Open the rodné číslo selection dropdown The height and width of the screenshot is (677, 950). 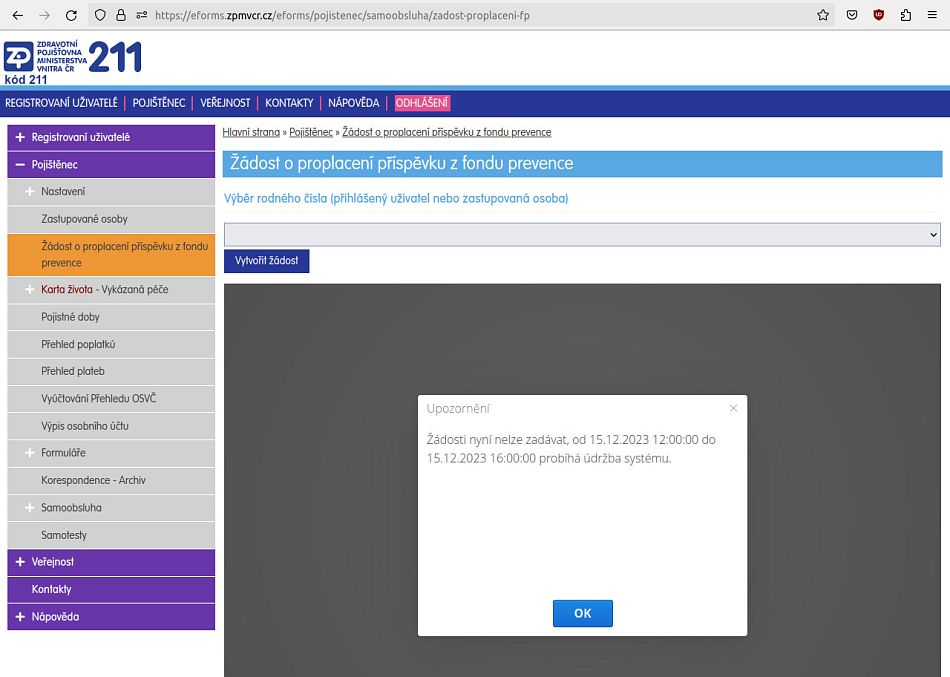582,234
